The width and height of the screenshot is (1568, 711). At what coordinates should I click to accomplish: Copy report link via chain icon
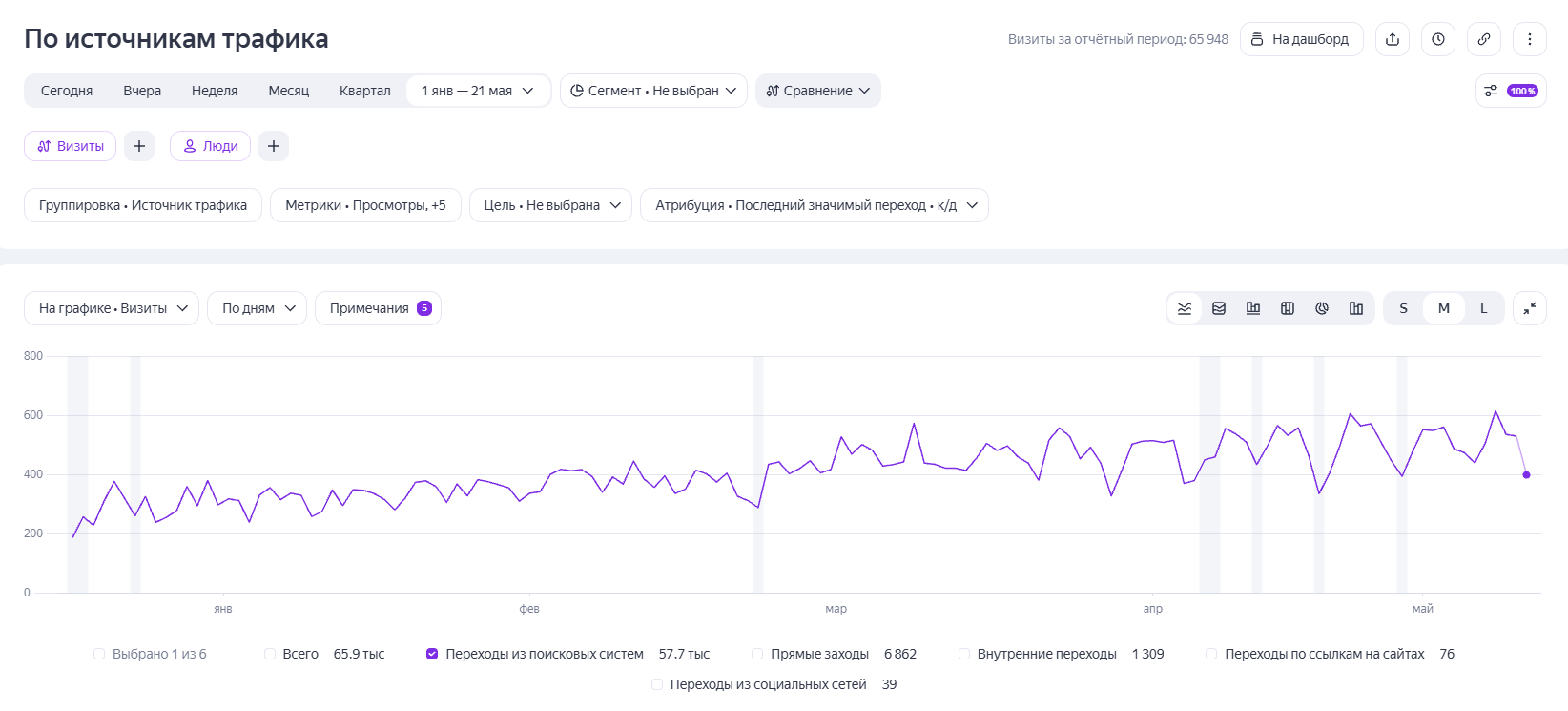1484,39
